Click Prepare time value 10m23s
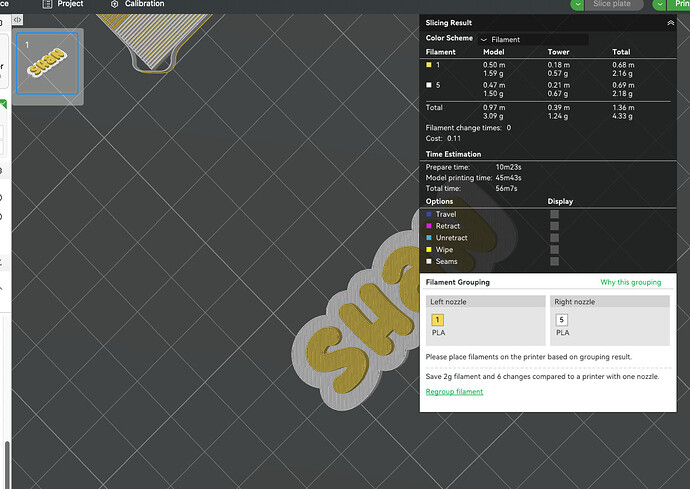Image resolution: width=690 pixels, height=489 pixels. (x=508, y=167)
